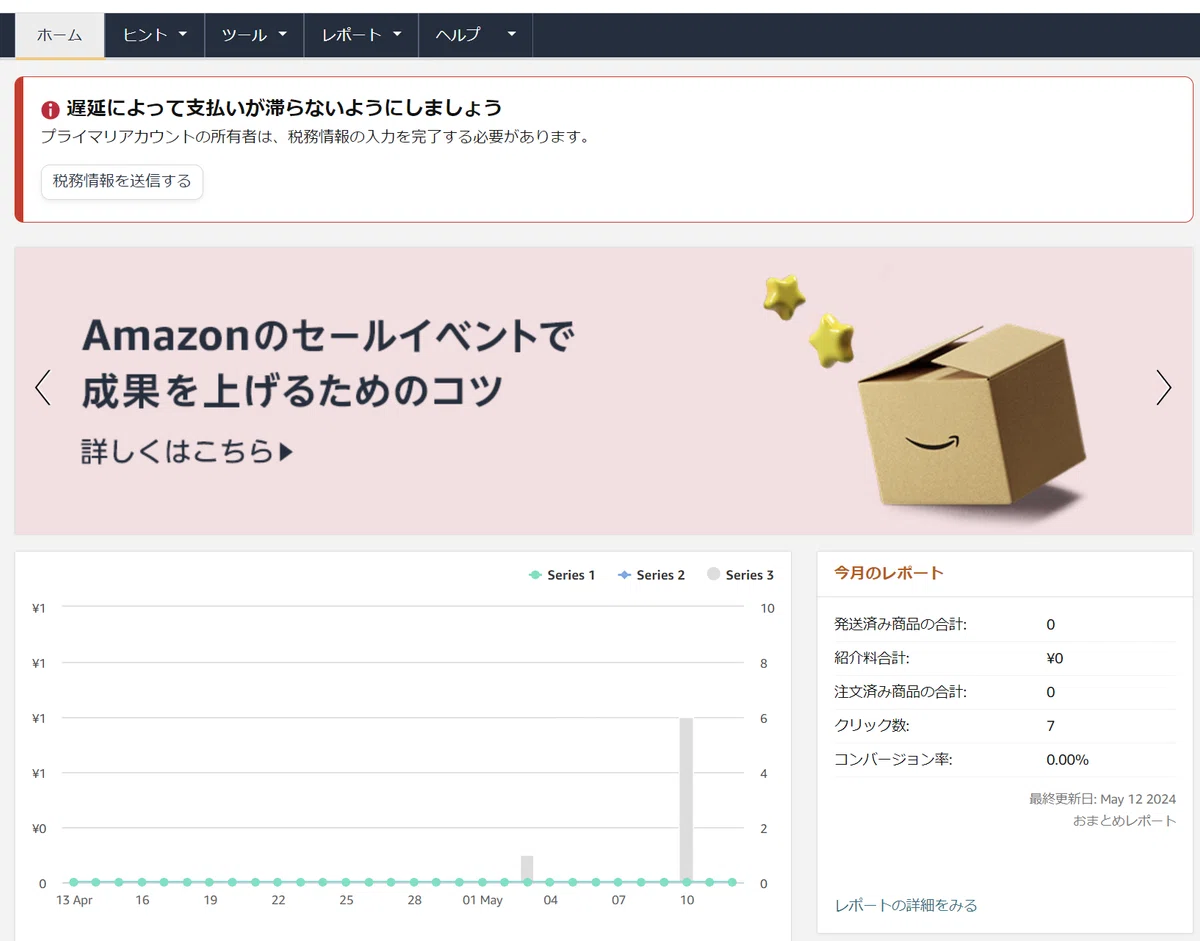This screenshot has height=941, width=1200.
Task: Click the tall gray bar at 10 May
Action: [x=686, y=800]
